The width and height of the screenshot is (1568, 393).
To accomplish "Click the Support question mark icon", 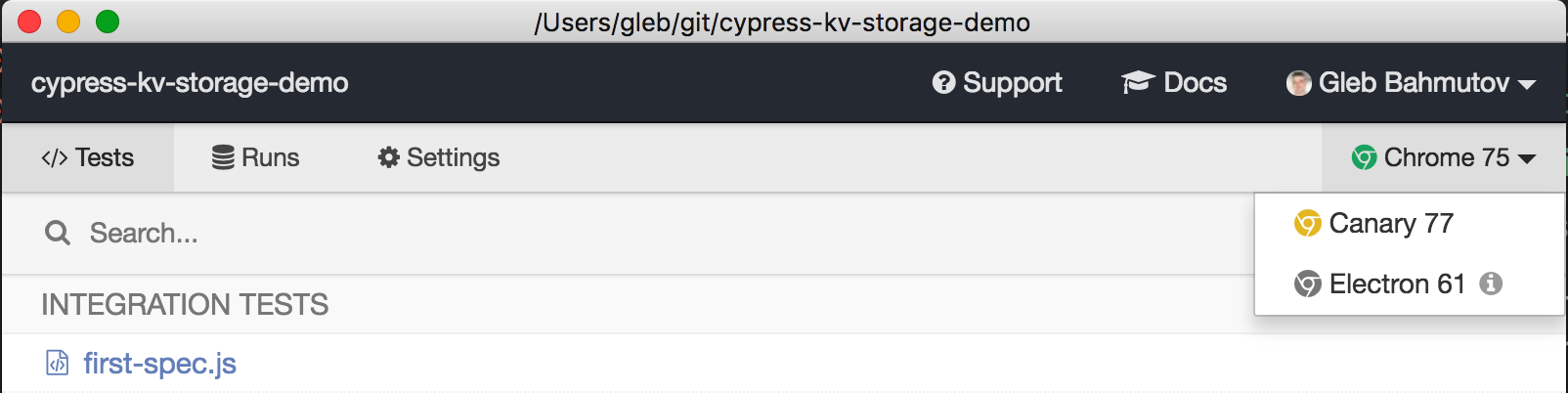I will (943, 83).
